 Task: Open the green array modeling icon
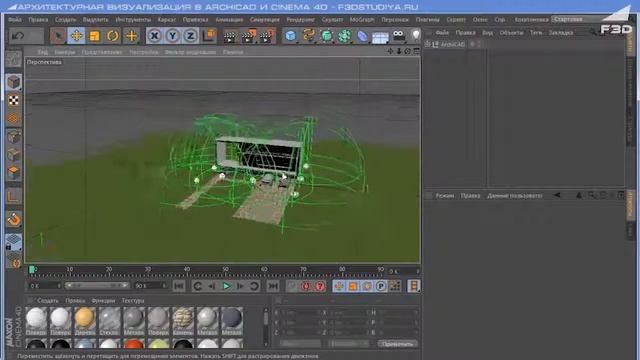click(344, 36)
